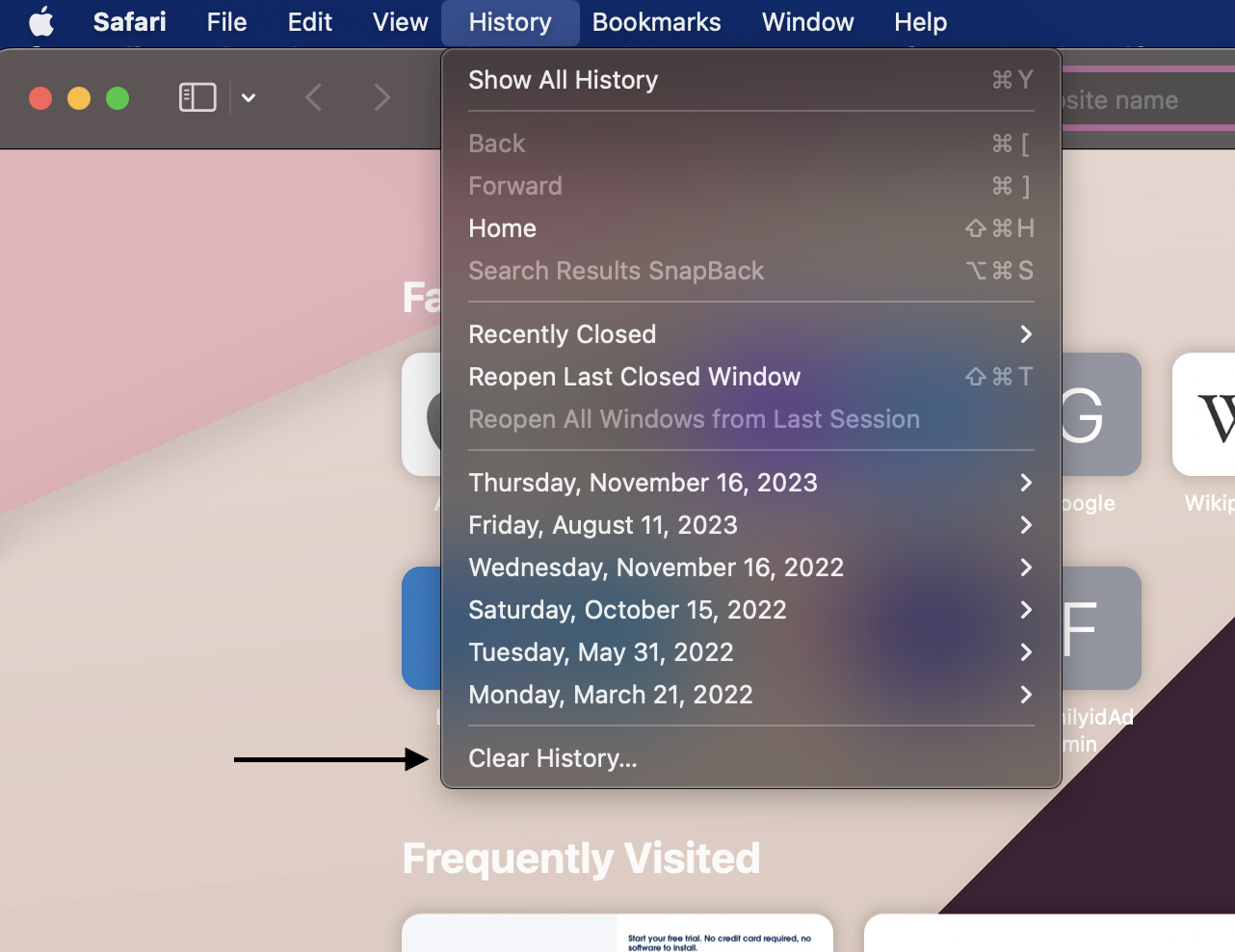The image size is (1235, 952).
Task: Open the Safari application menu
Action: [x=129, y=21]
